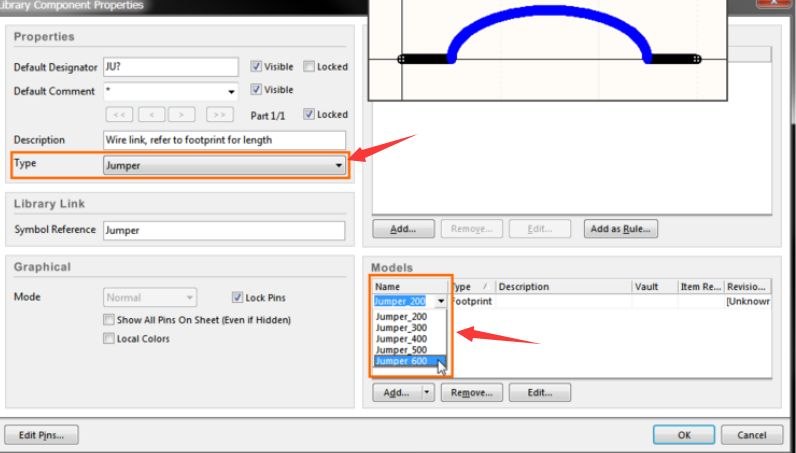This screenshot has height=453, width=796.
Task: Go to previous part with < button
Action: click(x=151, y=115)
